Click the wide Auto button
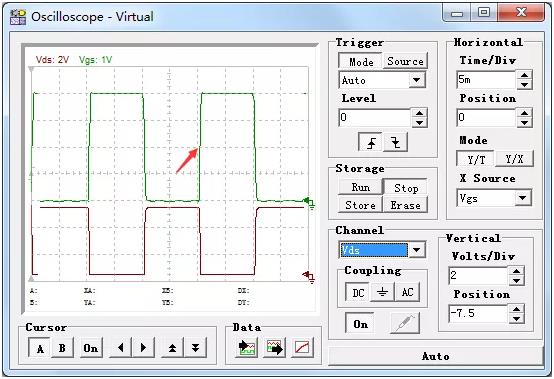 [x=436, y=356]
